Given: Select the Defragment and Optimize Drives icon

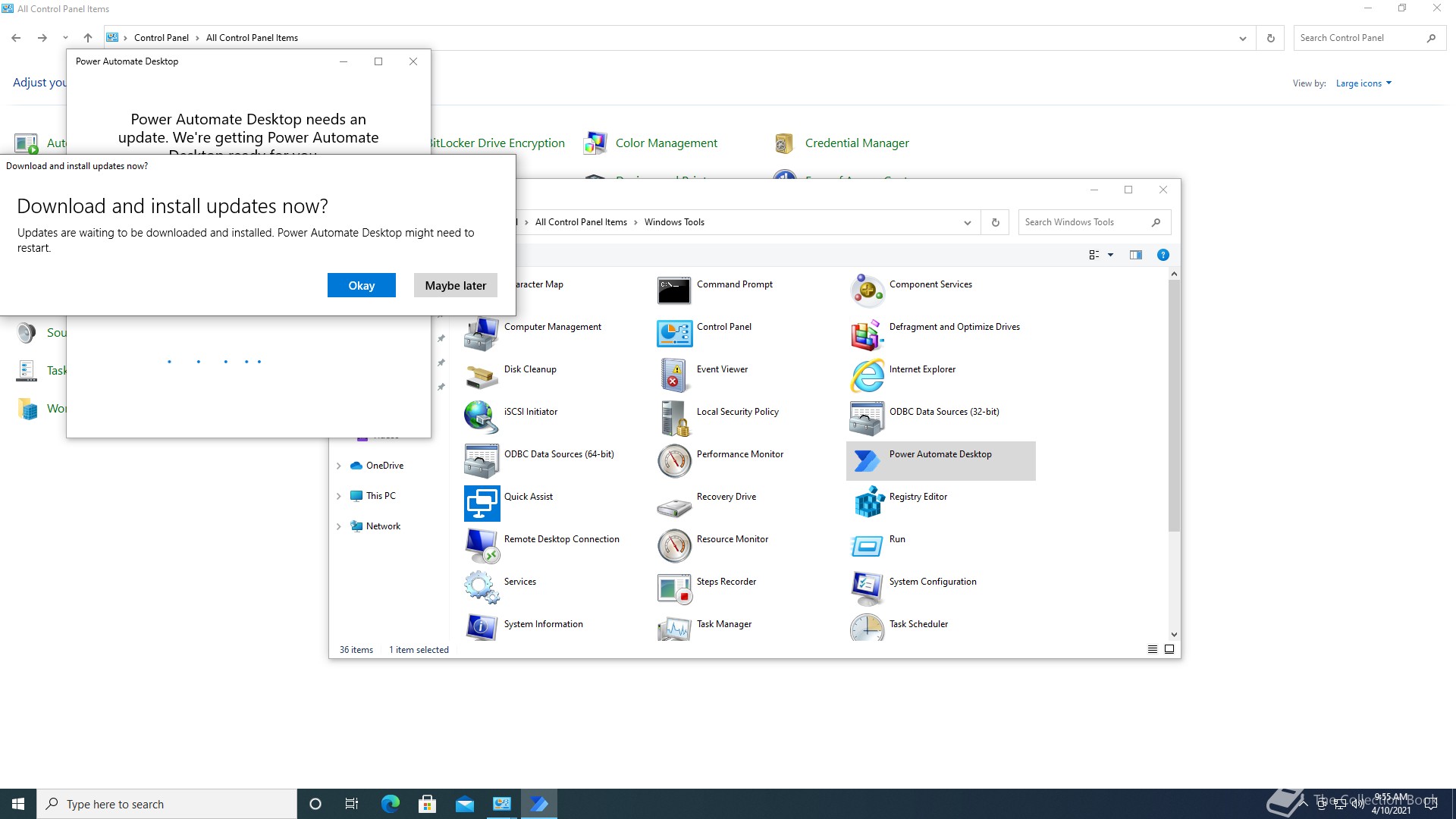Looking at the screenshot, I should tap(868, 333).
